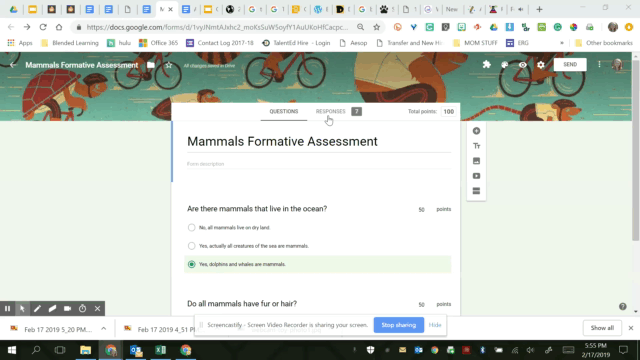Hide the Screencastify sharing notice
This screenshot has width=640, height=360.
(435, 325)
